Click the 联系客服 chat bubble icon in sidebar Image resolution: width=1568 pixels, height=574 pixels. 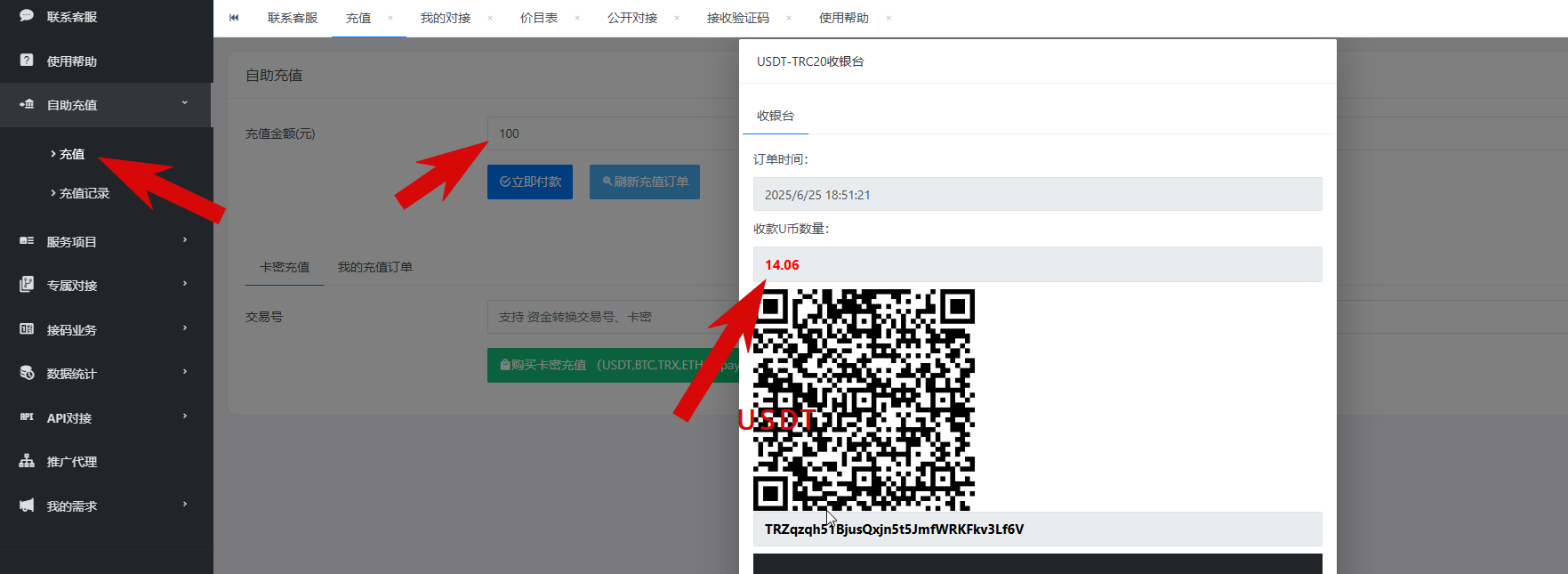pyautogui.click(x=27, y=16)
